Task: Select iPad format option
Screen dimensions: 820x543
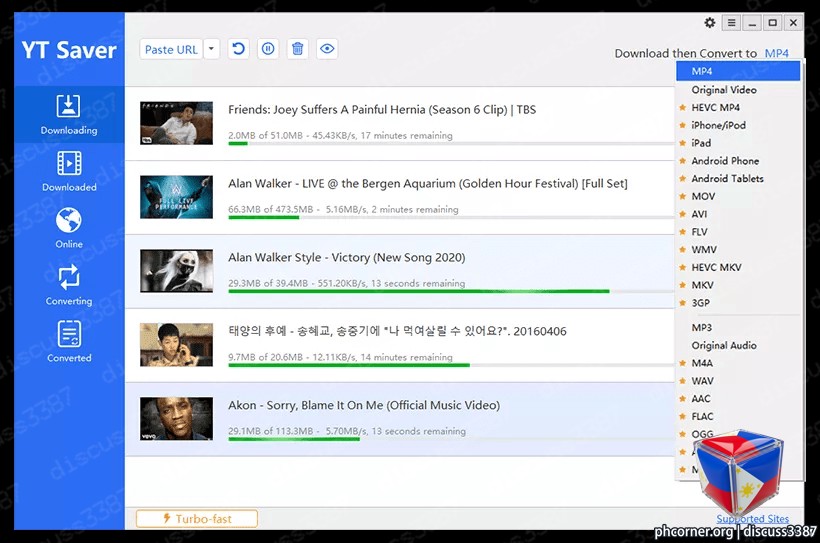Action: [738, 143]
